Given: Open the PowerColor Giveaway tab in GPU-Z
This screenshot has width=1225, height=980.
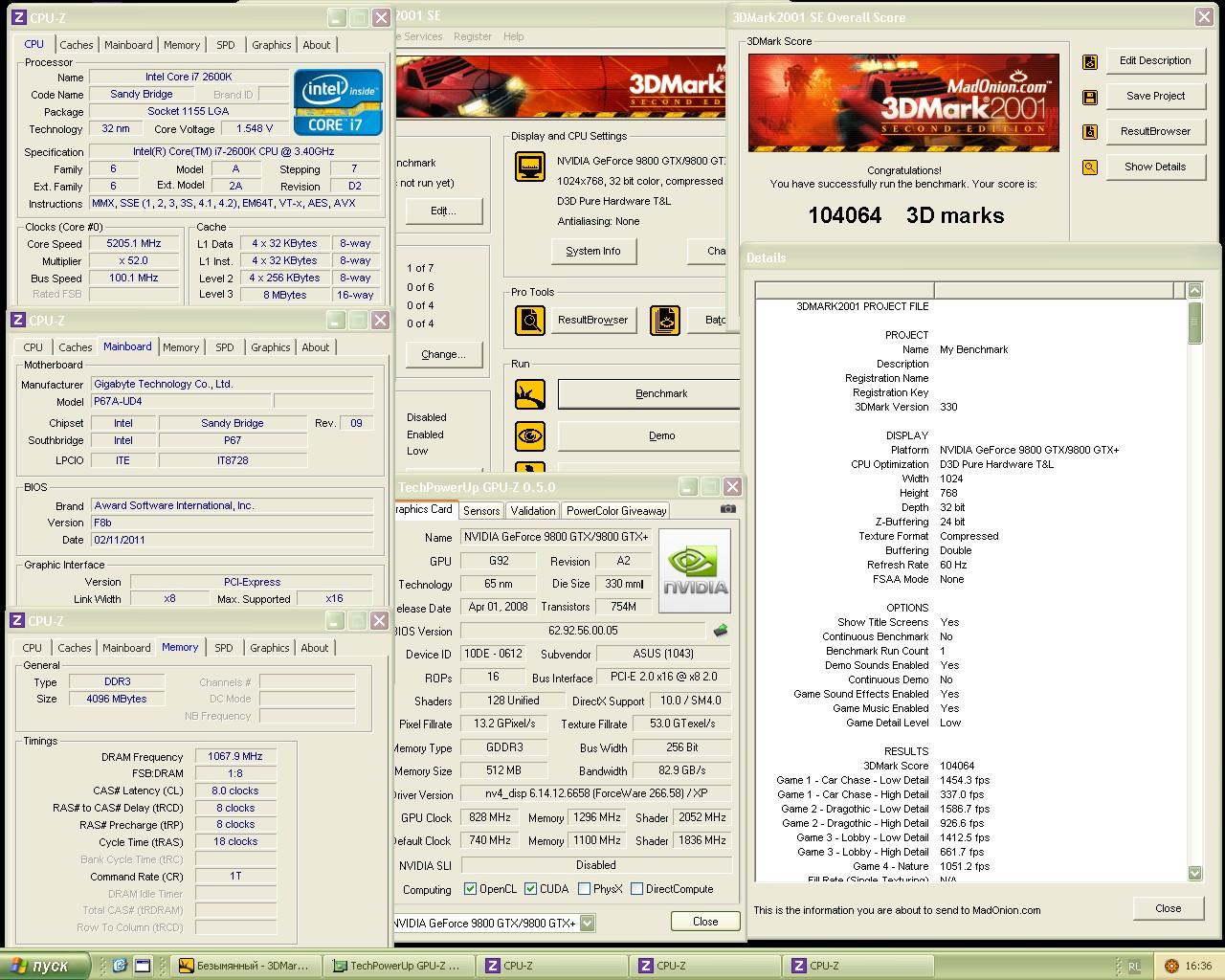Looking at the screenshot, I should click(616, 511).
